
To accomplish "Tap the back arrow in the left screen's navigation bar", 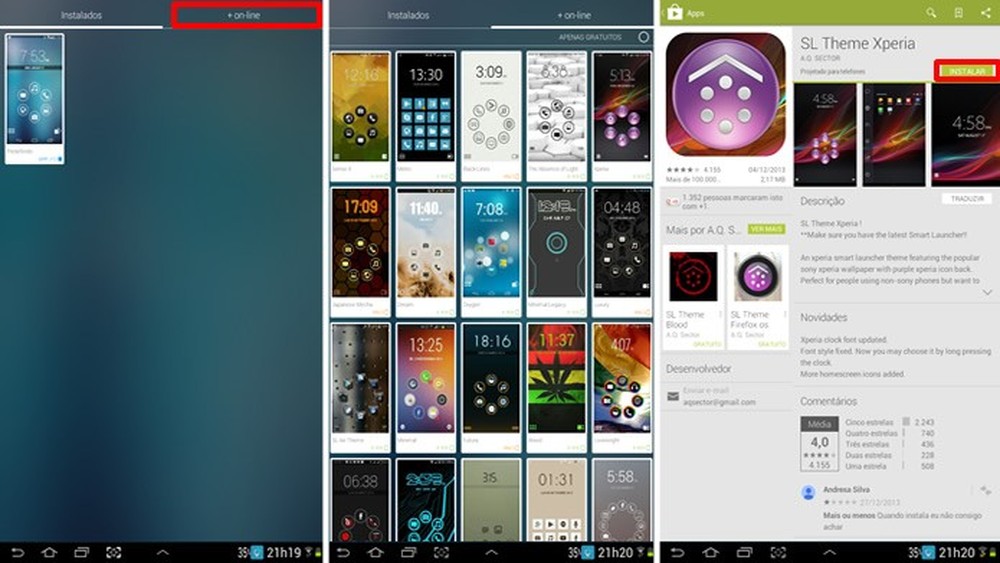I will pos(18,552).
